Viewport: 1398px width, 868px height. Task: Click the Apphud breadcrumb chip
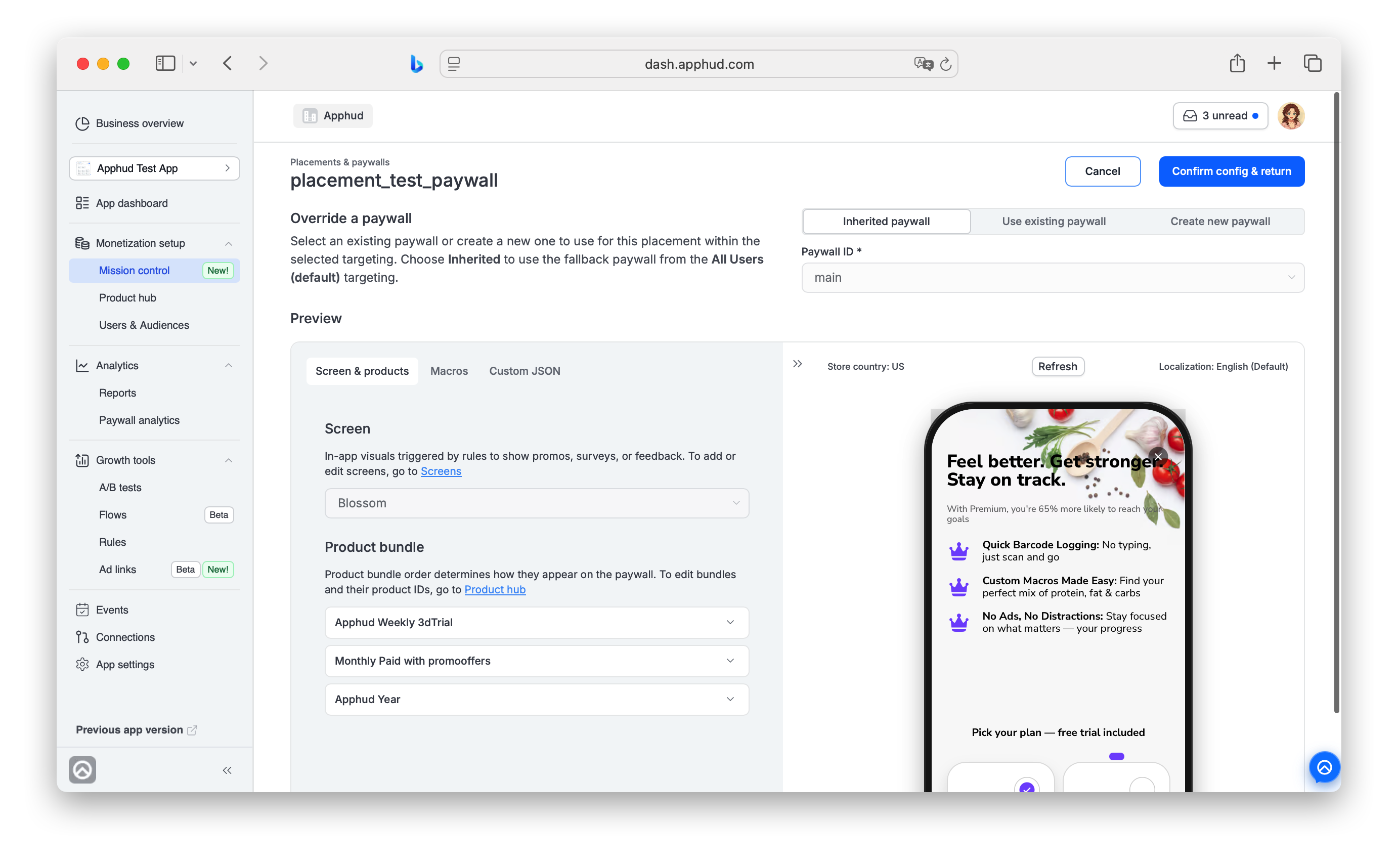pos(333,116)
